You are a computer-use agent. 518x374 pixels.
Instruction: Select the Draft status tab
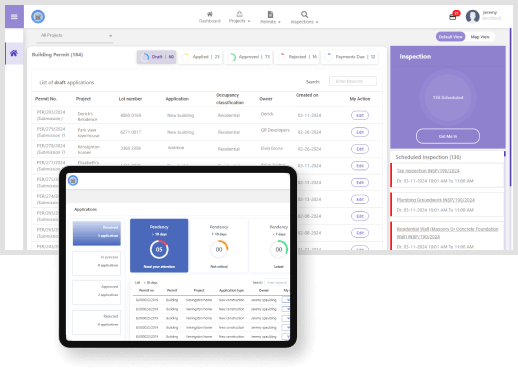tap(157, 57)
